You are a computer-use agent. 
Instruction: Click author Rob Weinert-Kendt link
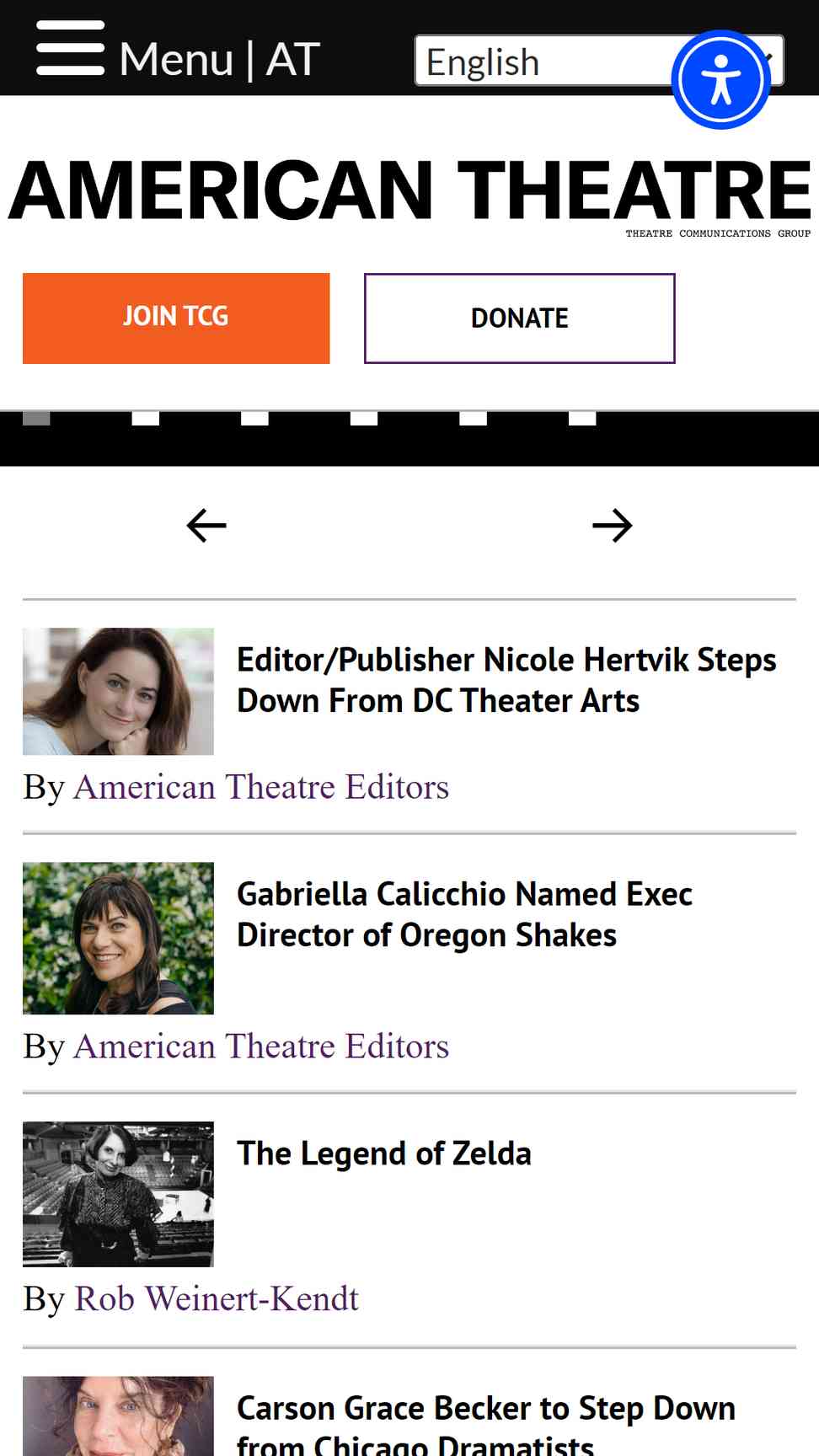pos(217,1299)
